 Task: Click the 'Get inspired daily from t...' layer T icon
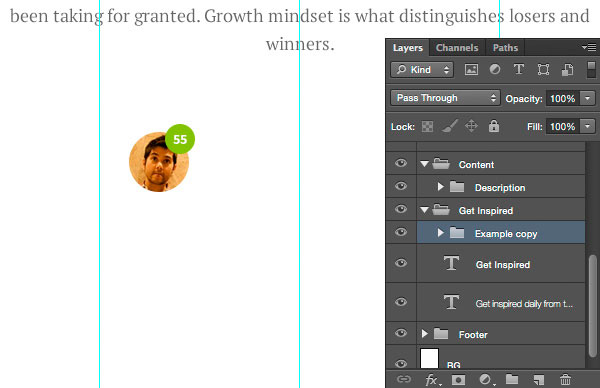(451, 302)
